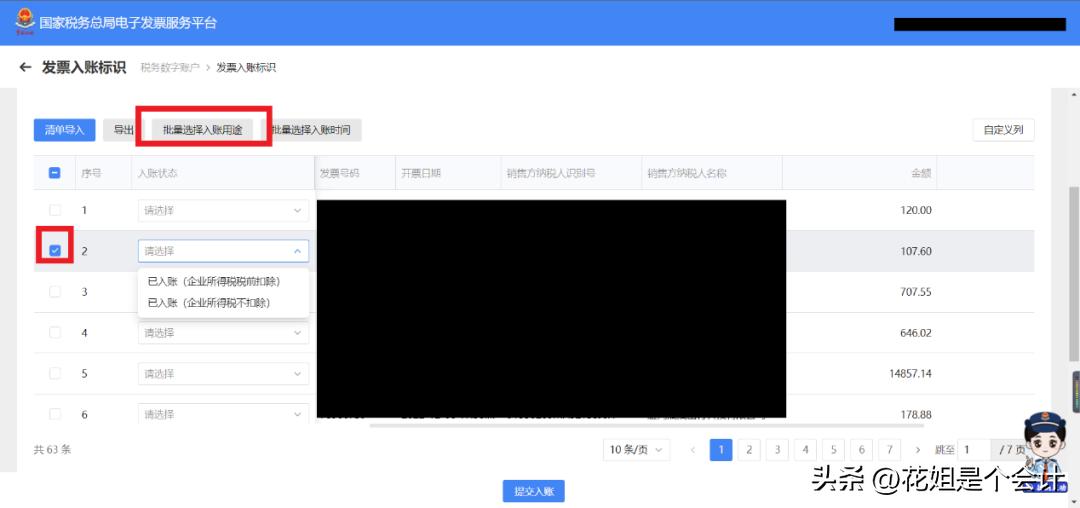This screenshot has width=1080, height=508.
Task: Click 批量选择入账时间 button
Action: [311, 130]
